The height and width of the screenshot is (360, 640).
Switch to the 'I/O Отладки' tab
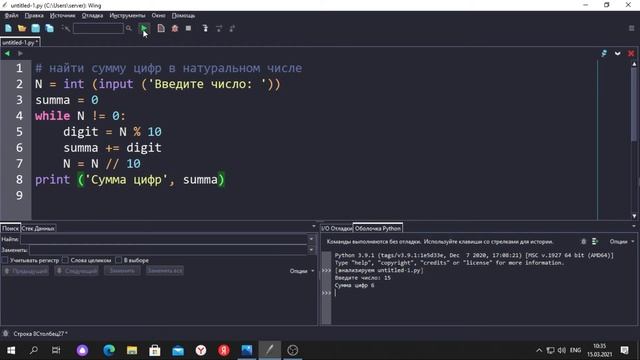coord(336,228)
